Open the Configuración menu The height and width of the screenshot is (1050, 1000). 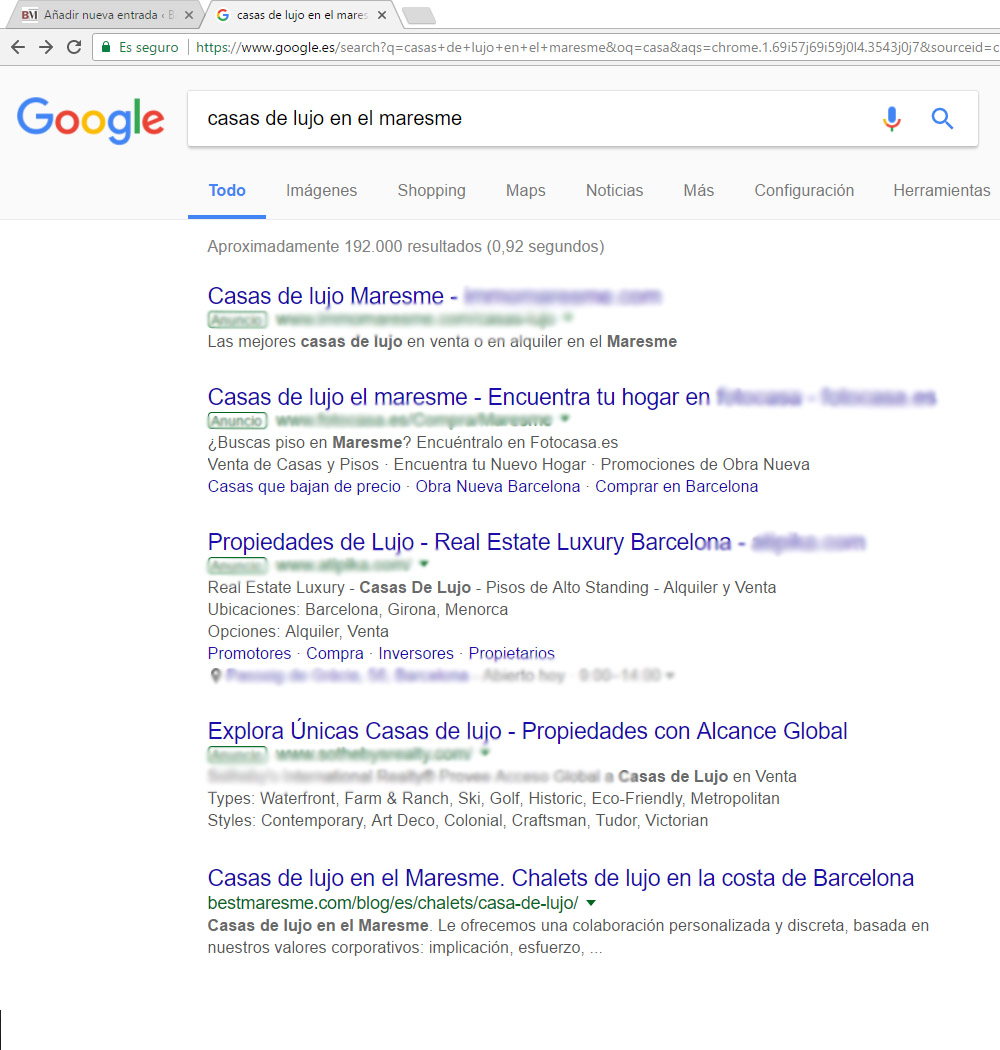tap(804, 190)
